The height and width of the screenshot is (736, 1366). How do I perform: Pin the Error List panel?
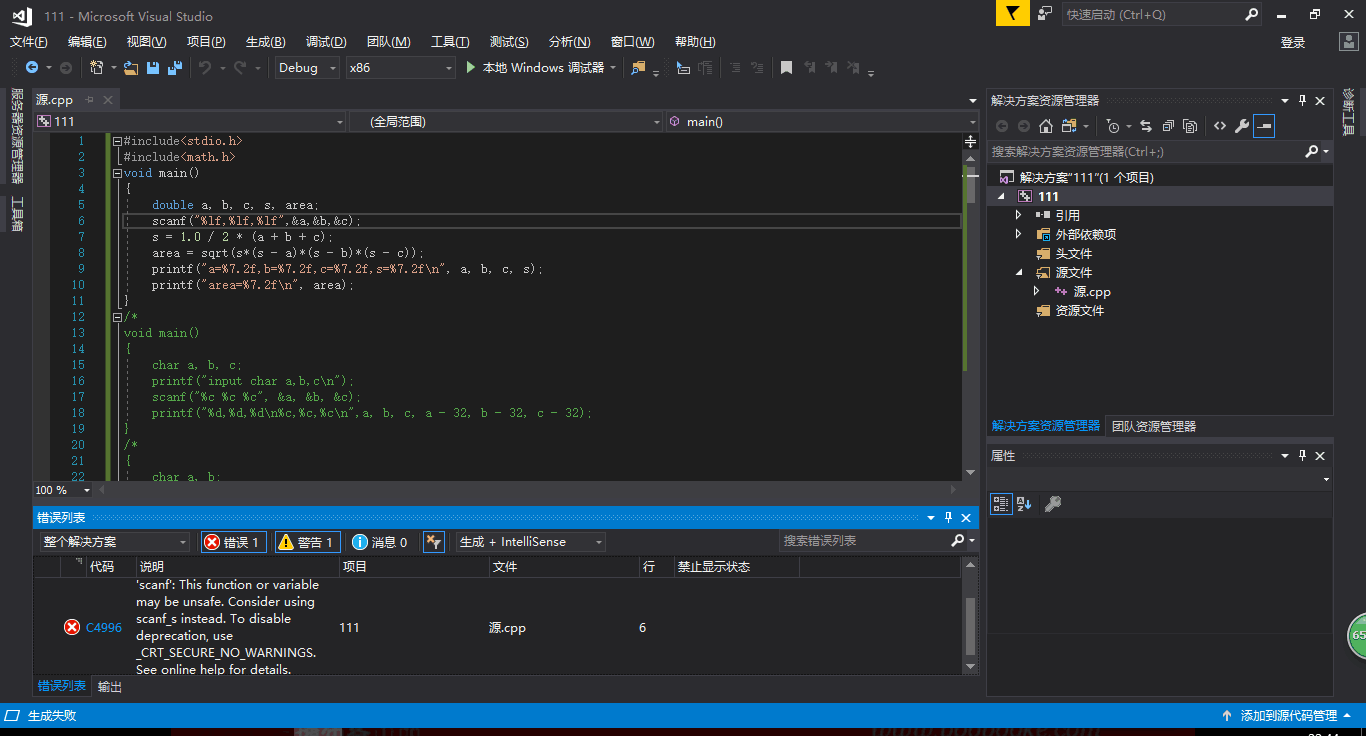click(x=949, y=517)
